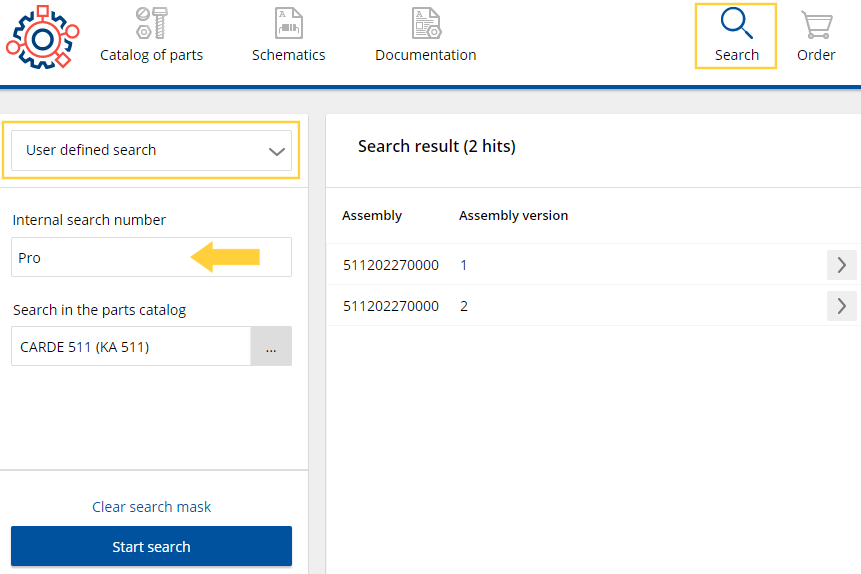861x574 pixels.
Task: Select assembly number in the version 1 row
Action: click(391, 265)
